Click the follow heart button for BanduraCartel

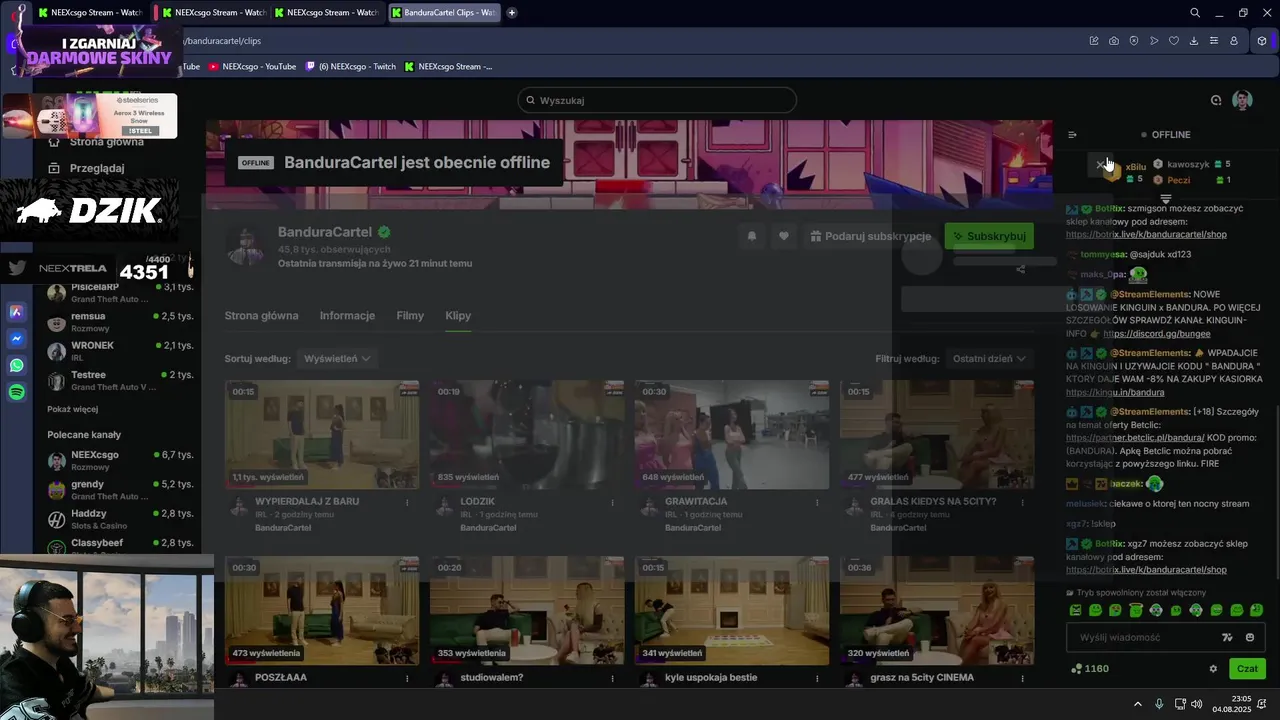tap(784, 236)
